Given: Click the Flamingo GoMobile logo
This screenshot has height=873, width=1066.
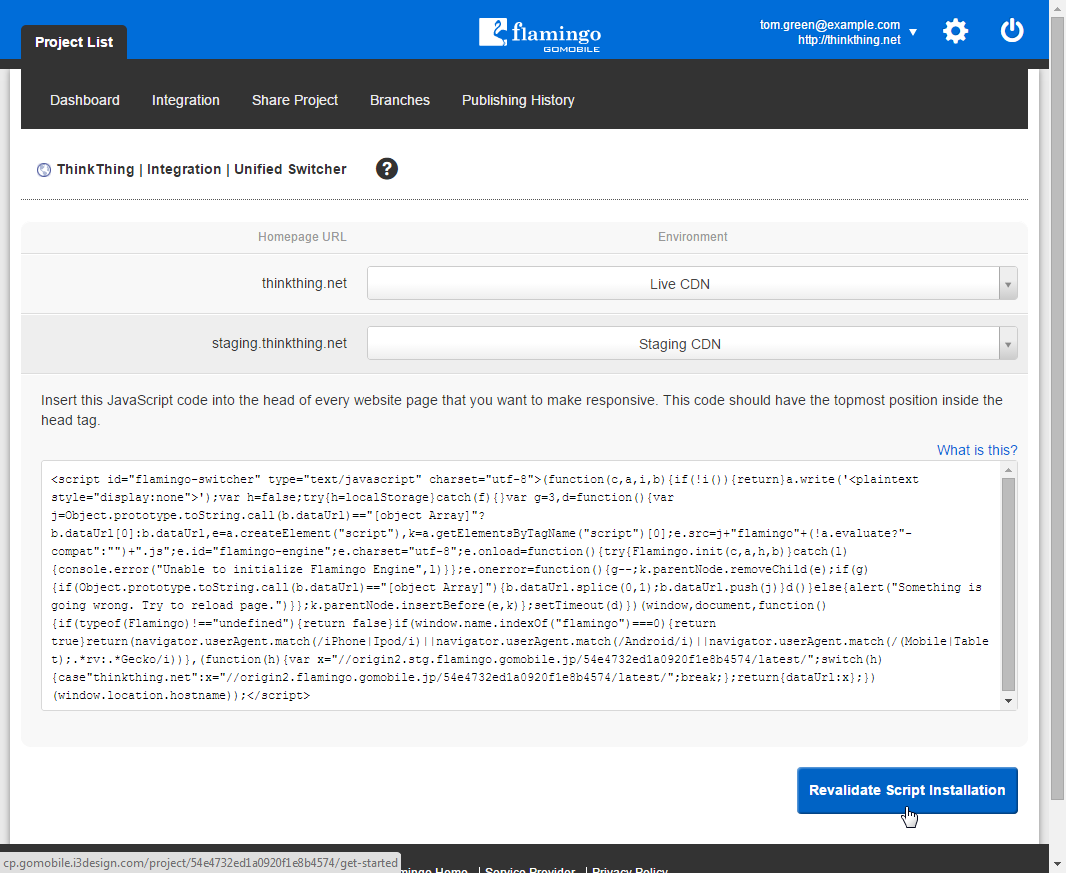Looking at the screenshot, I should point(540,35).
